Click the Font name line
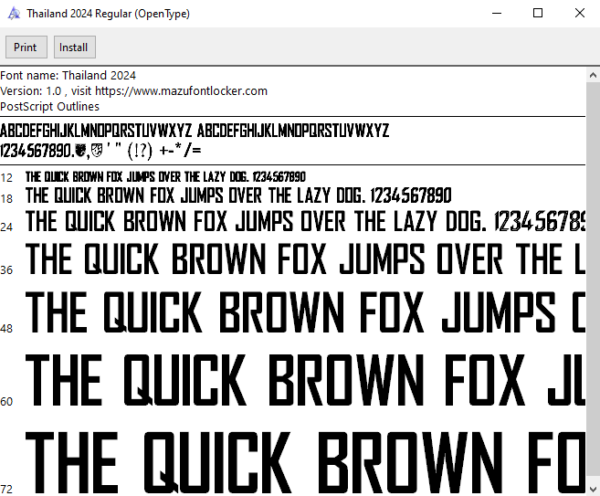The width and height of the screenshot is (600, 496). coord(68,75)
